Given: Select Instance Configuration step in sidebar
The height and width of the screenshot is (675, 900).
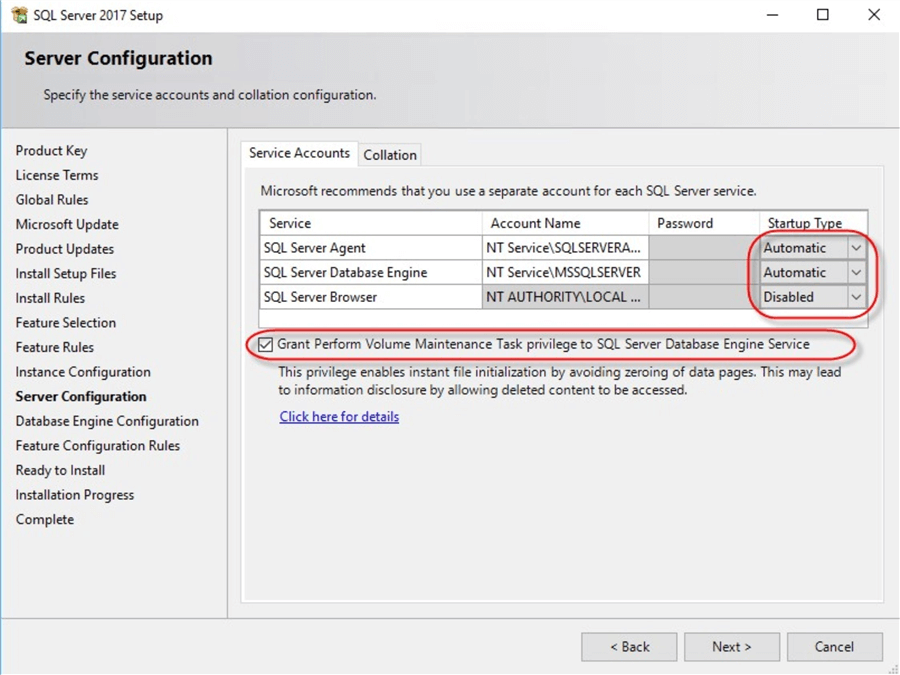Looking at the screenshot, I should (x=83, y=372).
